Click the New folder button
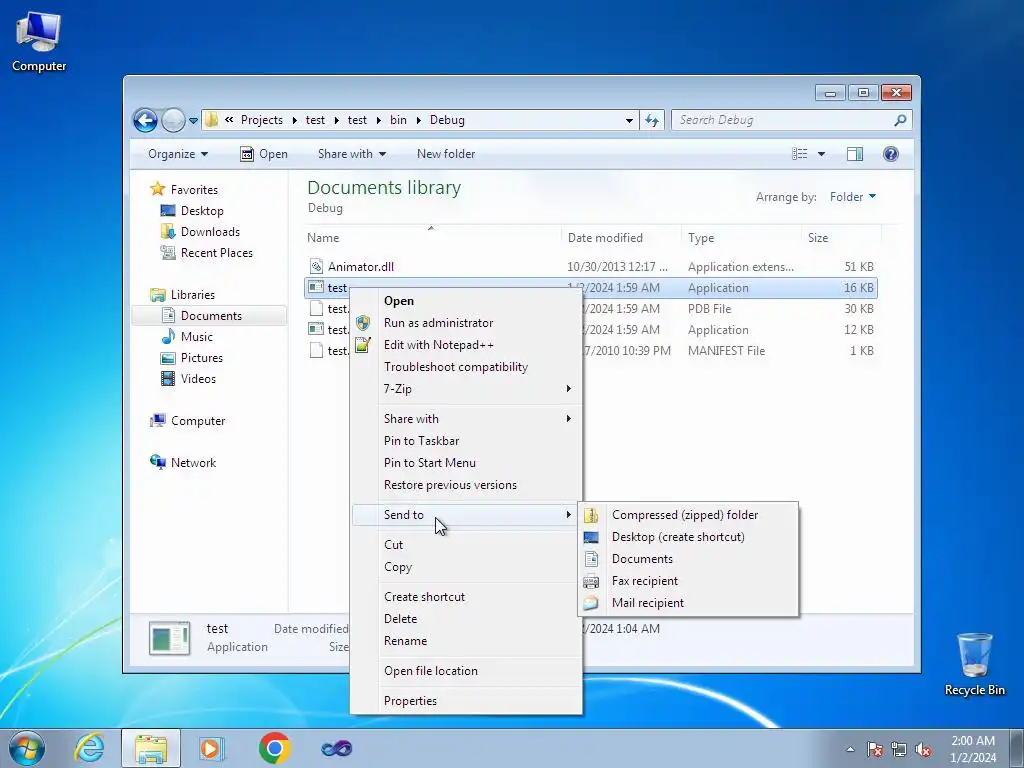Image resolution: width=1024 pixels, height=768 pixels. coord(446,154)
